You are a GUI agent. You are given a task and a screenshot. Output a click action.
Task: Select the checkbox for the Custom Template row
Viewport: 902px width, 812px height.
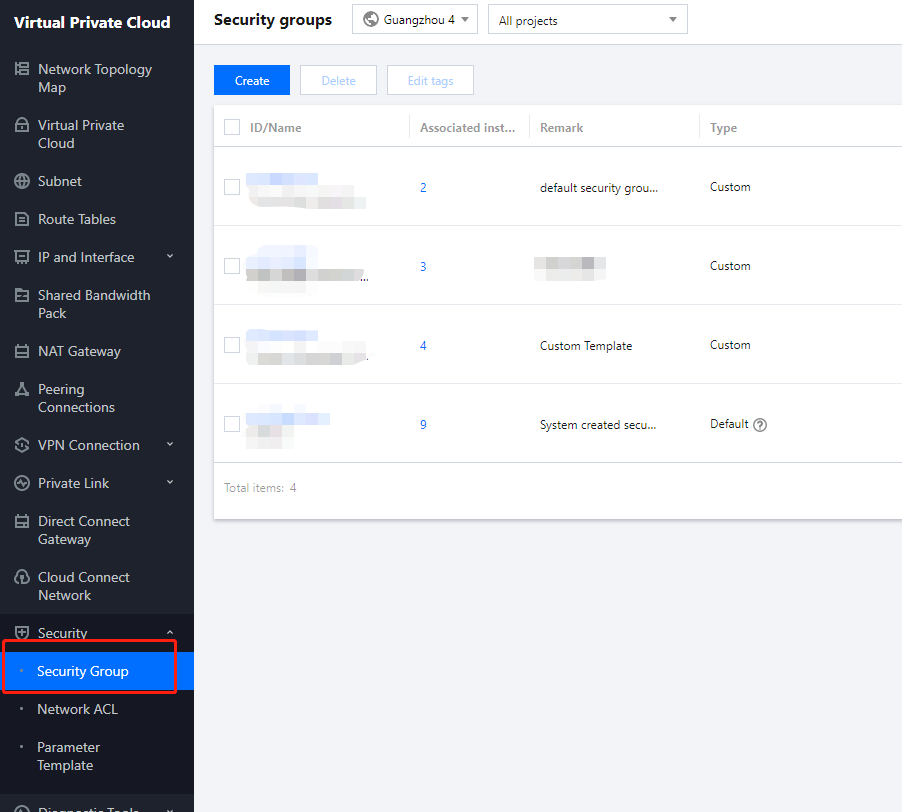[232, 345]
